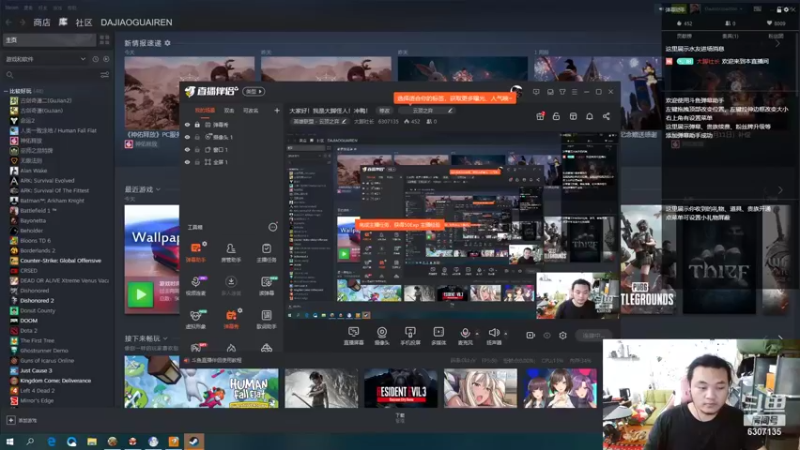Toggle the preview eye icon near settings gear

click(x=547, y=335)
